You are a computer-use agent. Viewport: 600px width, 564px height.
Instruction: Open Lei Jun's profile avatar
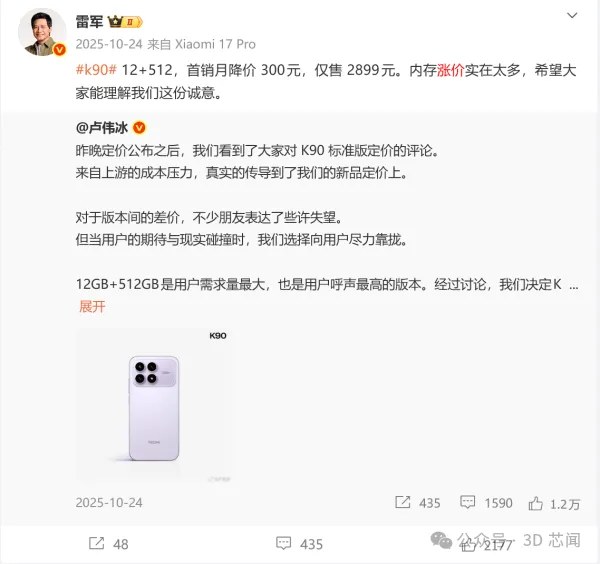(x=42, y=32)
